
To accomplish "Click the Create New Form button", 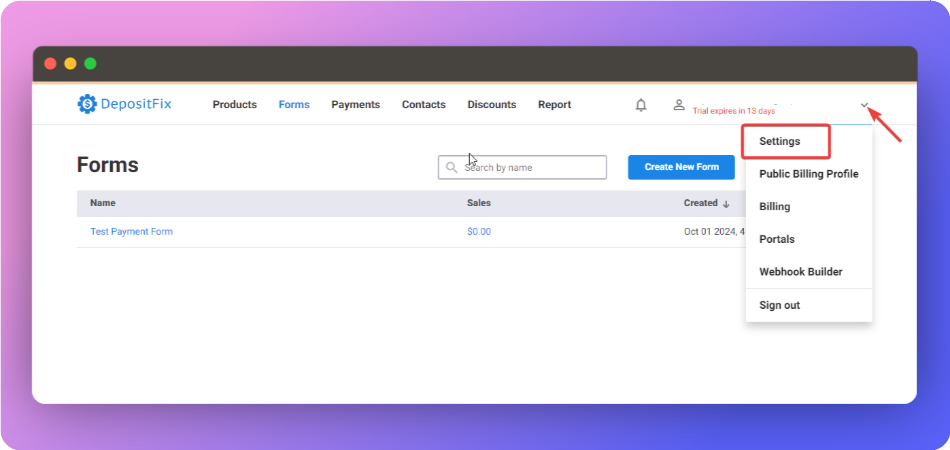I will [x=682, y=167].
